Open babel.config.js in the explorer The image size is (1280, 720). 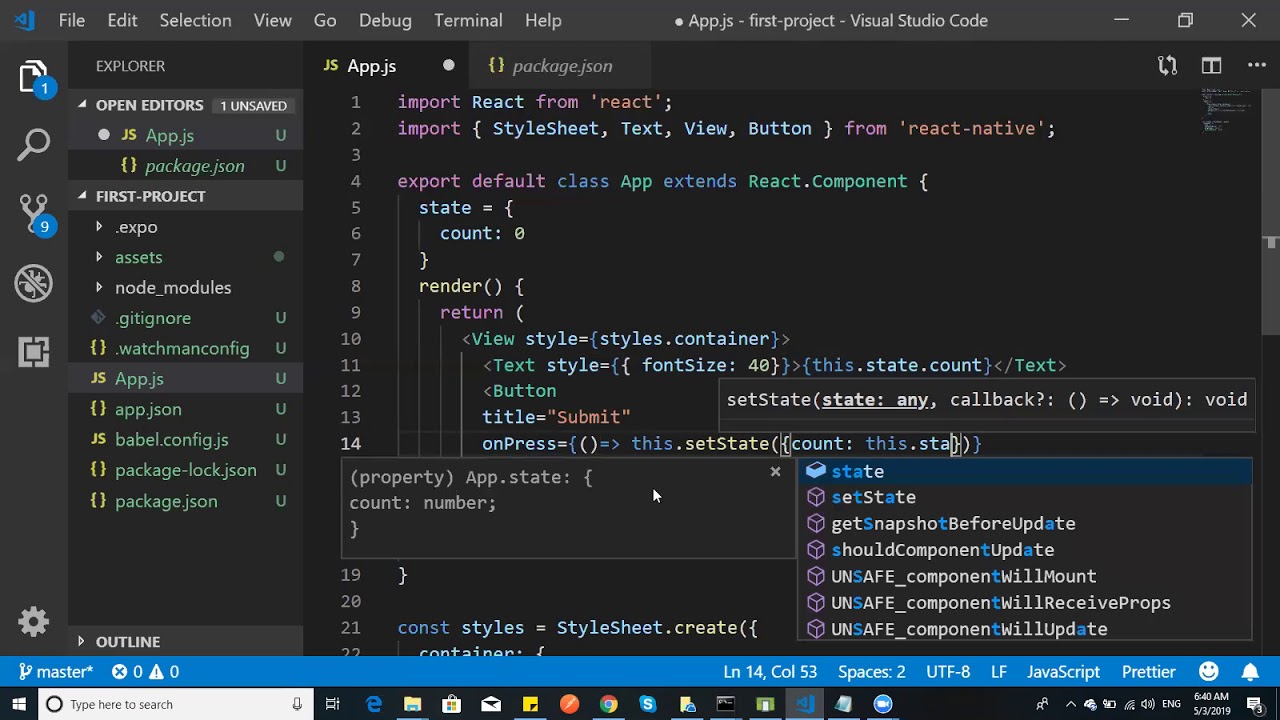171,440
